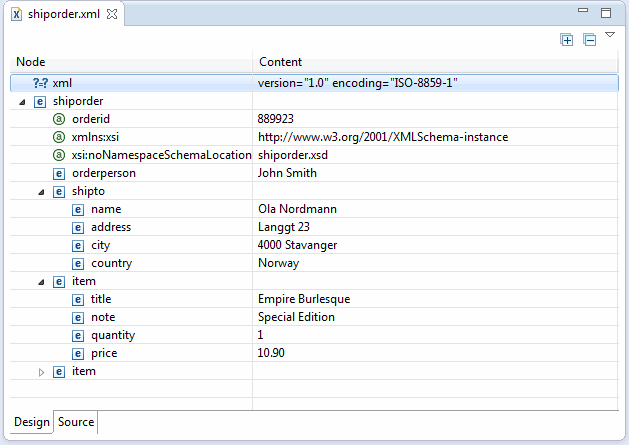
Task: Click the orderperson element icon
Action: coord(58,173)
